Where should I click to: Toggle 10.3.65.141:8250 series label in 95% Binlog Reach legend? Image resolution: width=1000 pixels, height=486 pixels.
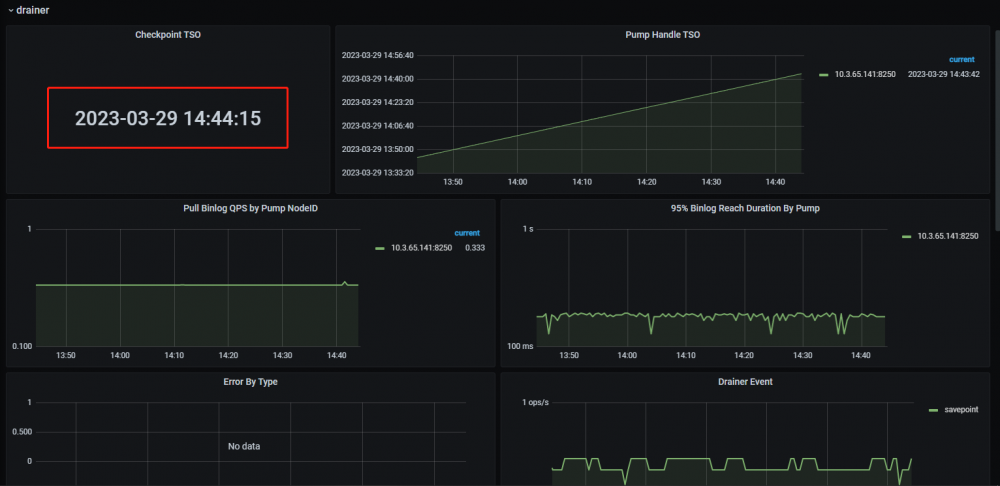(x=947, y=236)
